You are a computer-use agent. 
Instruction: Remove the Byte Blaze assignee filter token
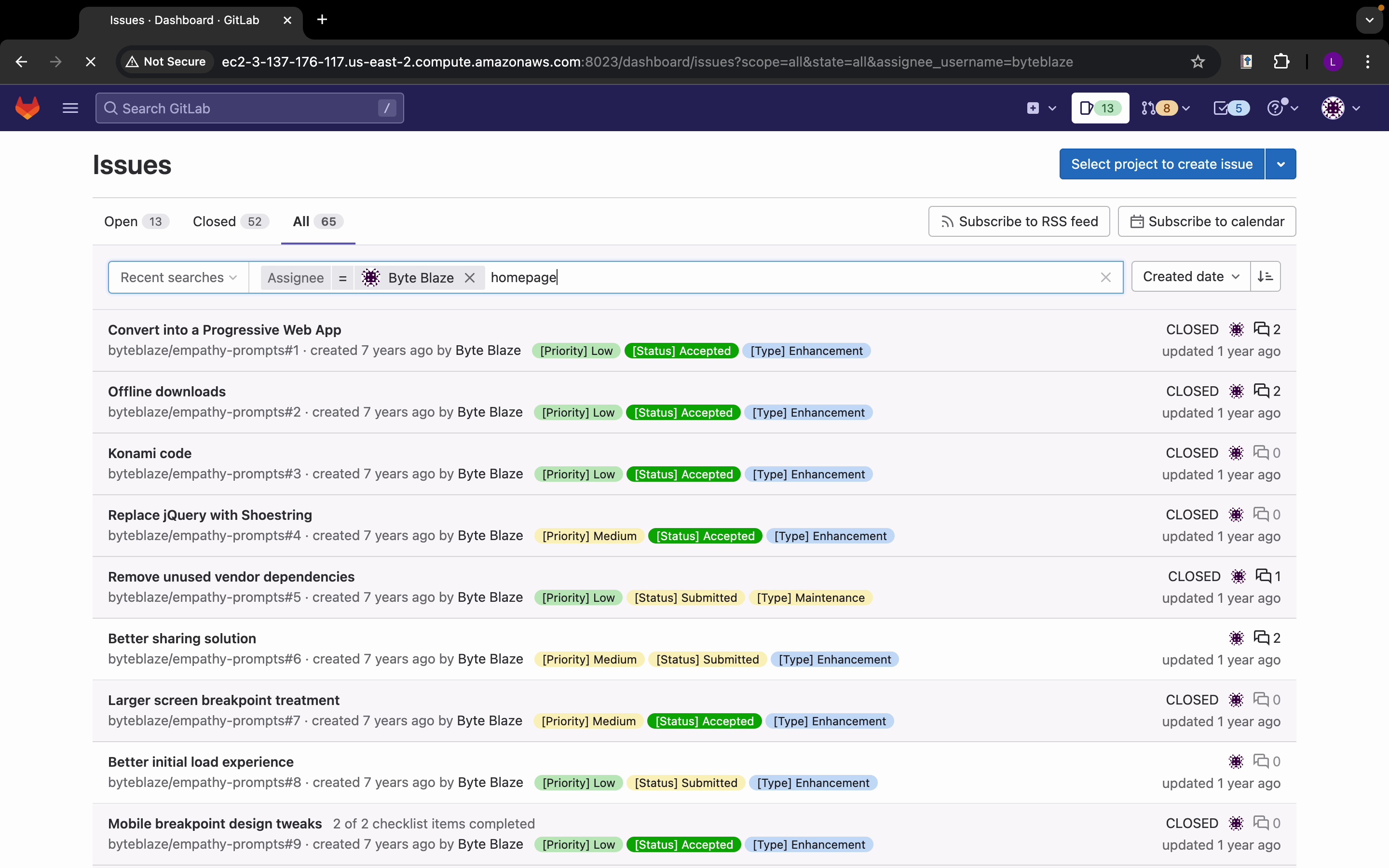click(x=469, y=278)
